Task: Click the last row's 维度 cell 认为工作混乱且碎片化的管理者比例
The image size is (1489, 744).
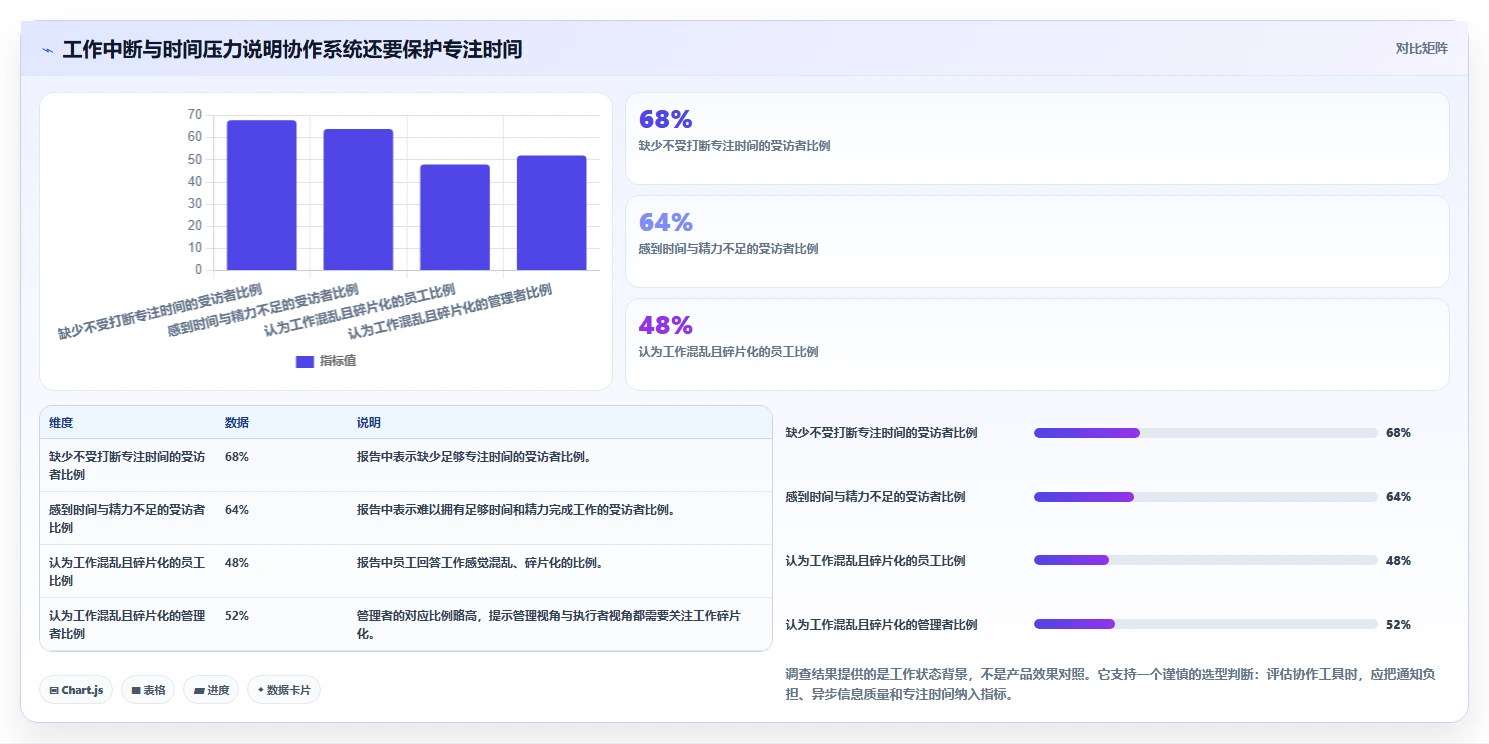Action: pos(127,625)
